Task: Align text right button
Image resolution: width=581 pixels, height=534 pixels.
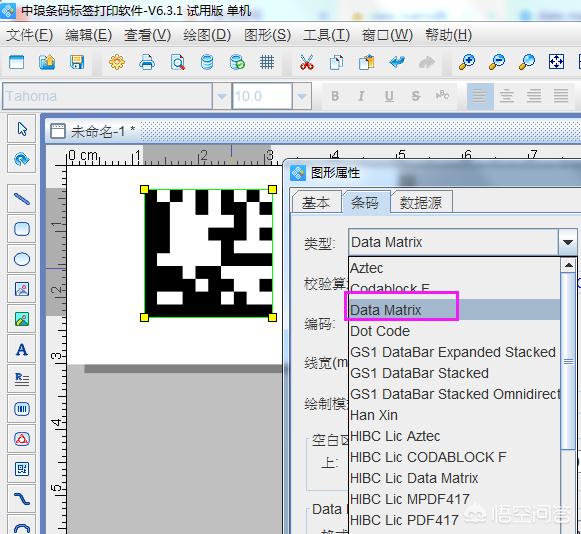Action: (534, 96)
